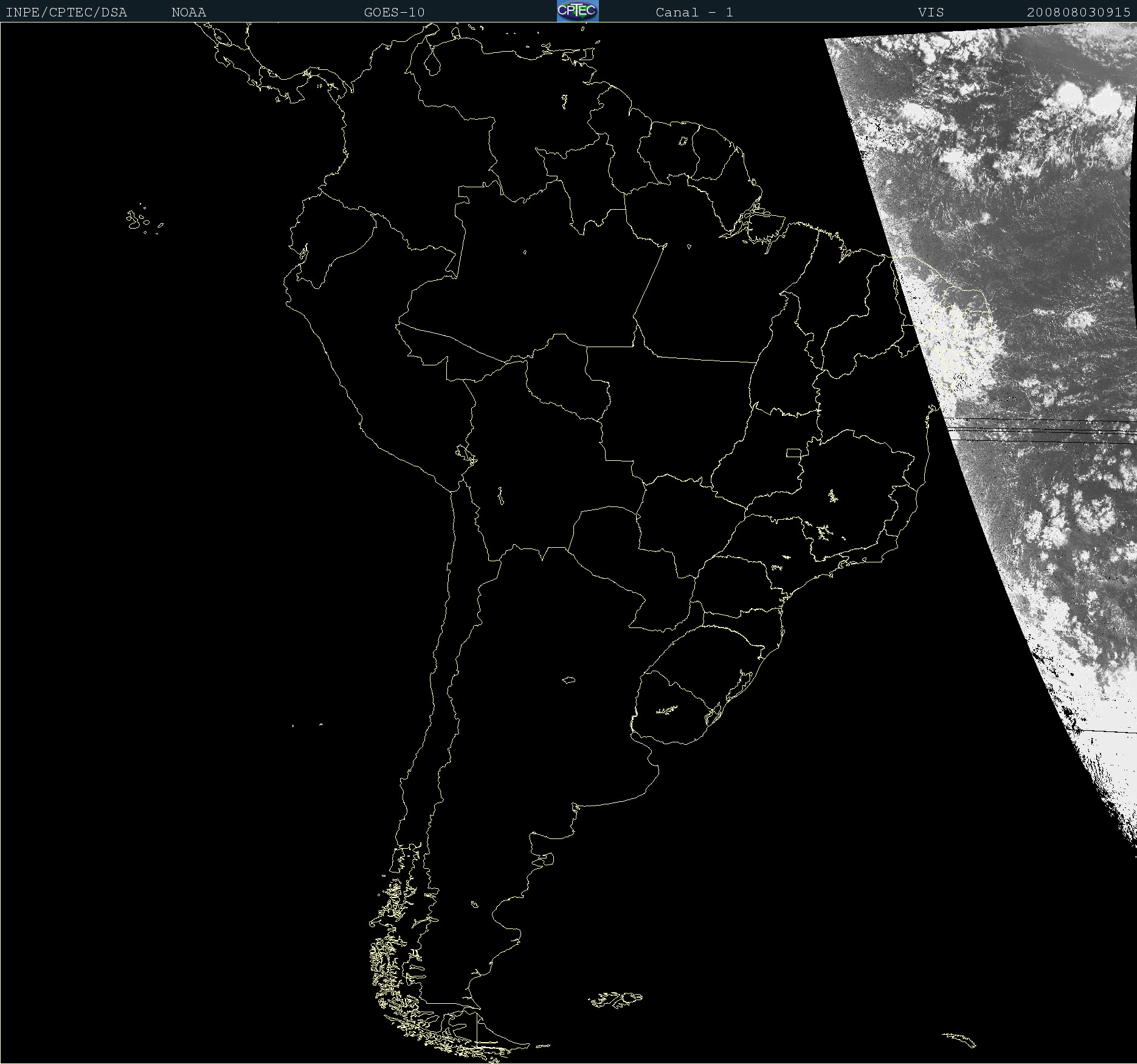Click the NOAA header label

click(x=188, y=12)
